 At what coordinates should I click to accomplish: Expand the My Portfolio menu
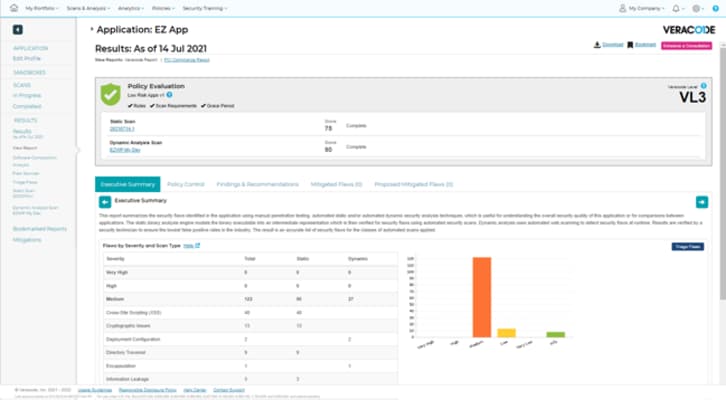[41, 7]
